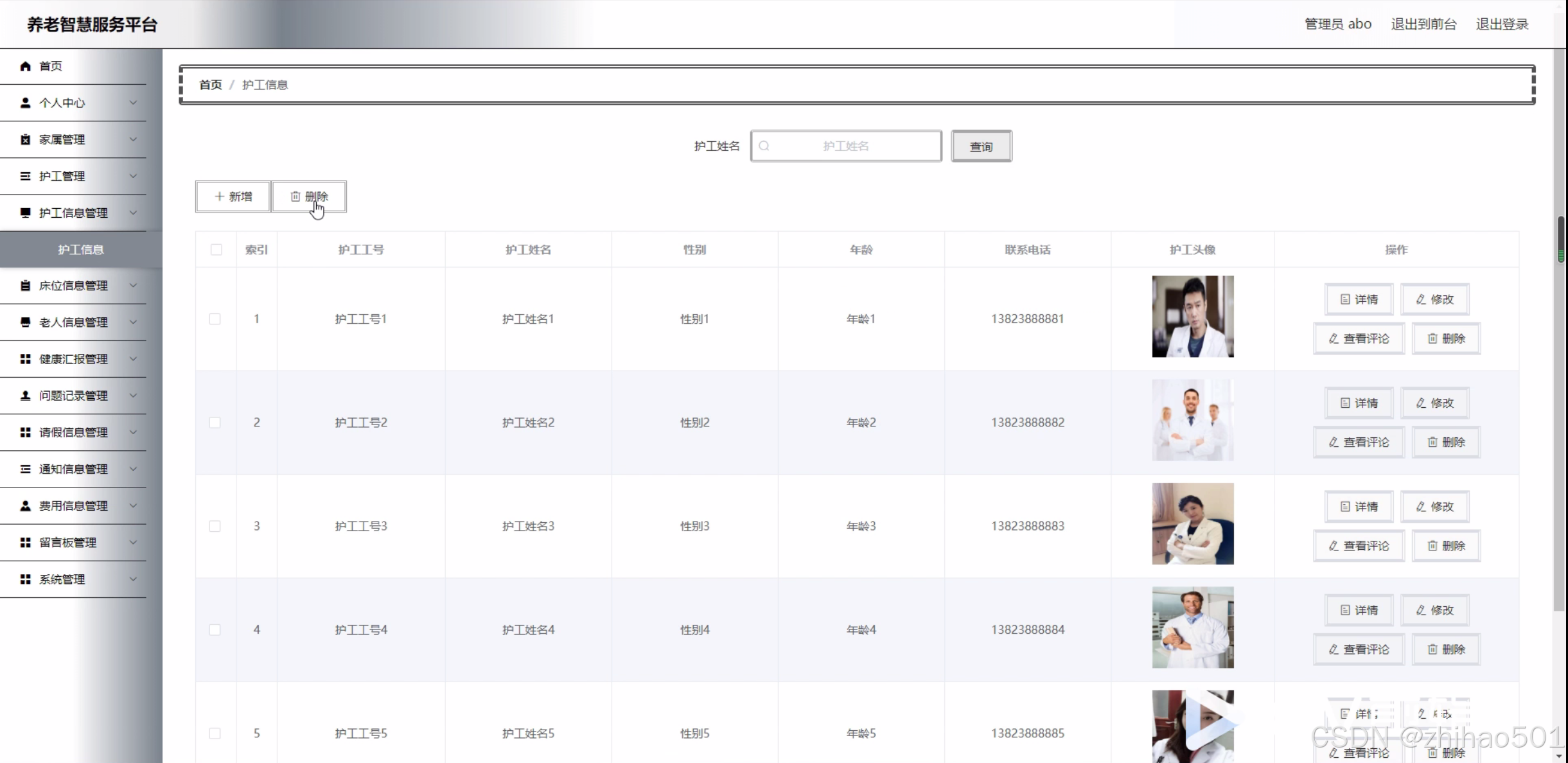Expand the 系统管理 dropdown arrow
Viewport: 1568px width, 763px height.
133,579
